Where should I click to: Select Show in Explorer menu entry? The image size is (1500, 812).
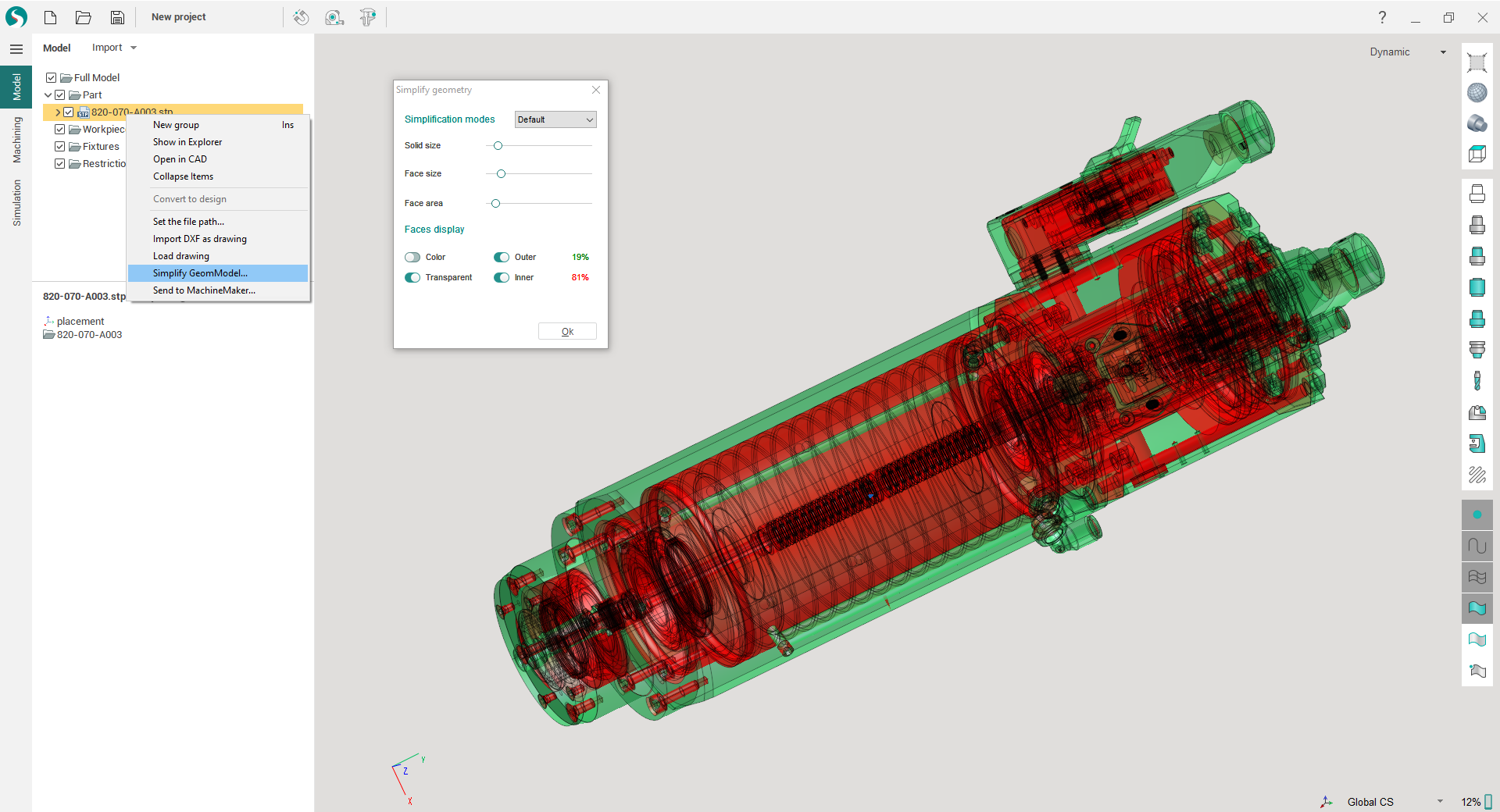(219, 142)
